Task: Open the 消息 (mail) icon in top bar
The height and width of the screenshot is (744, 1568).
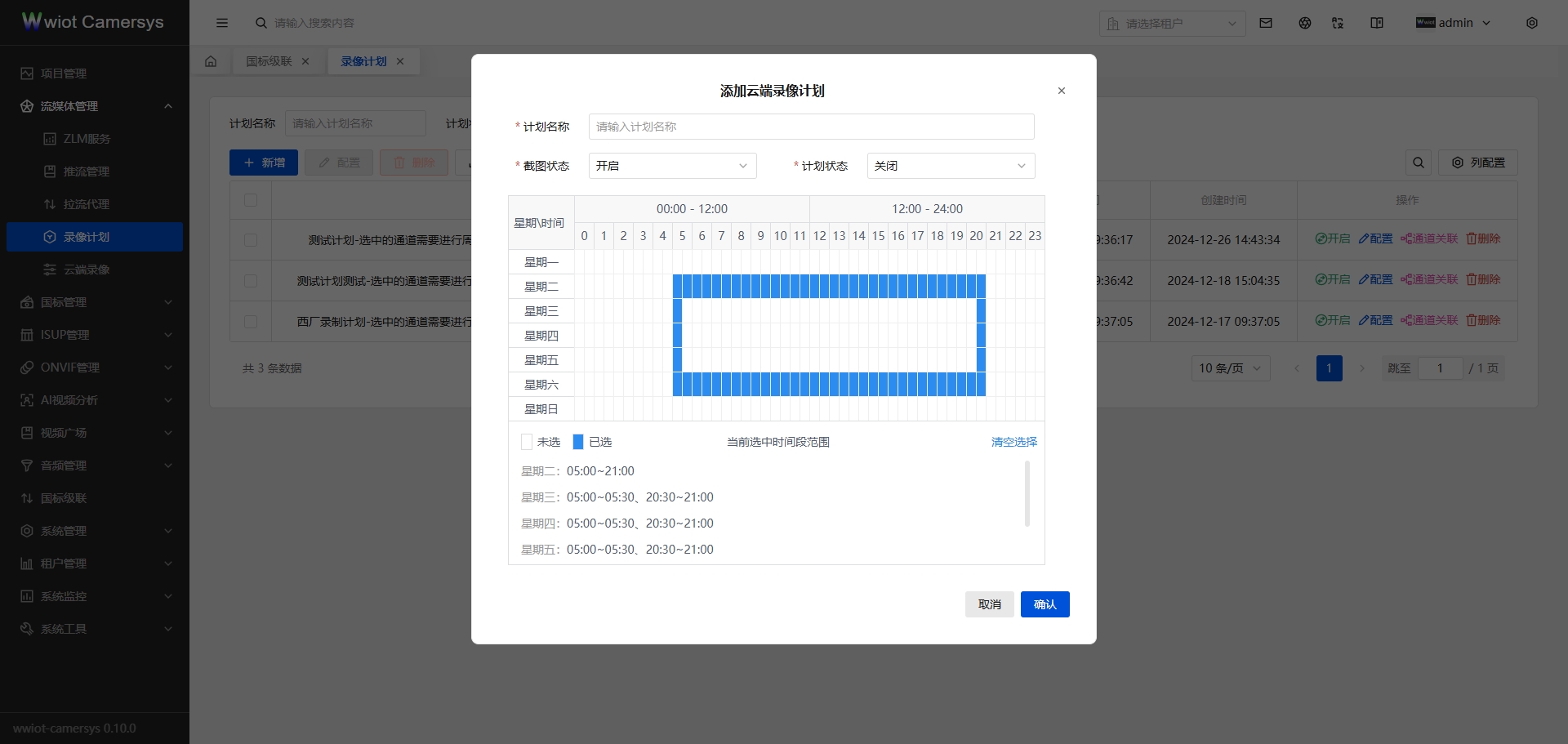Action: [x=1265, y=23]
